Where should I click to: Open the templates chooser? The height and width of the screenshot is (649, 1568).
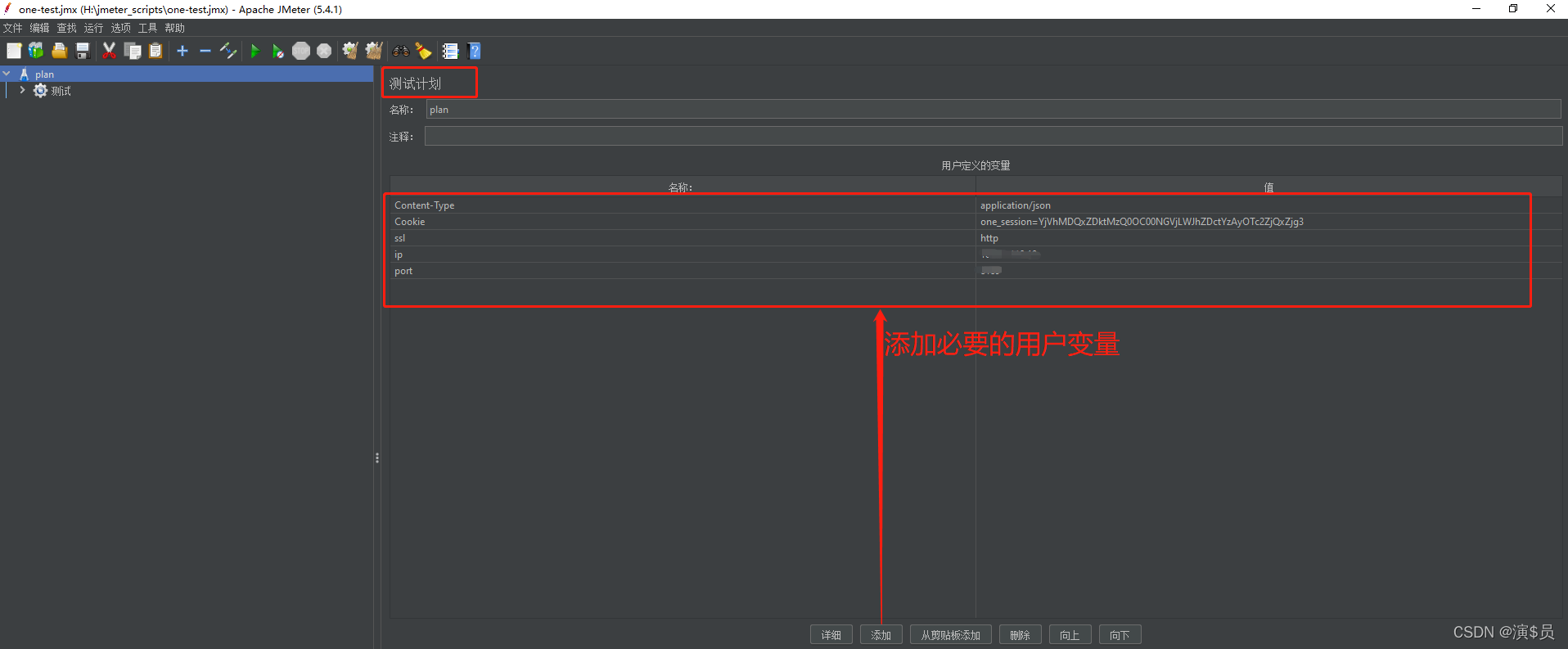(36, 51)
